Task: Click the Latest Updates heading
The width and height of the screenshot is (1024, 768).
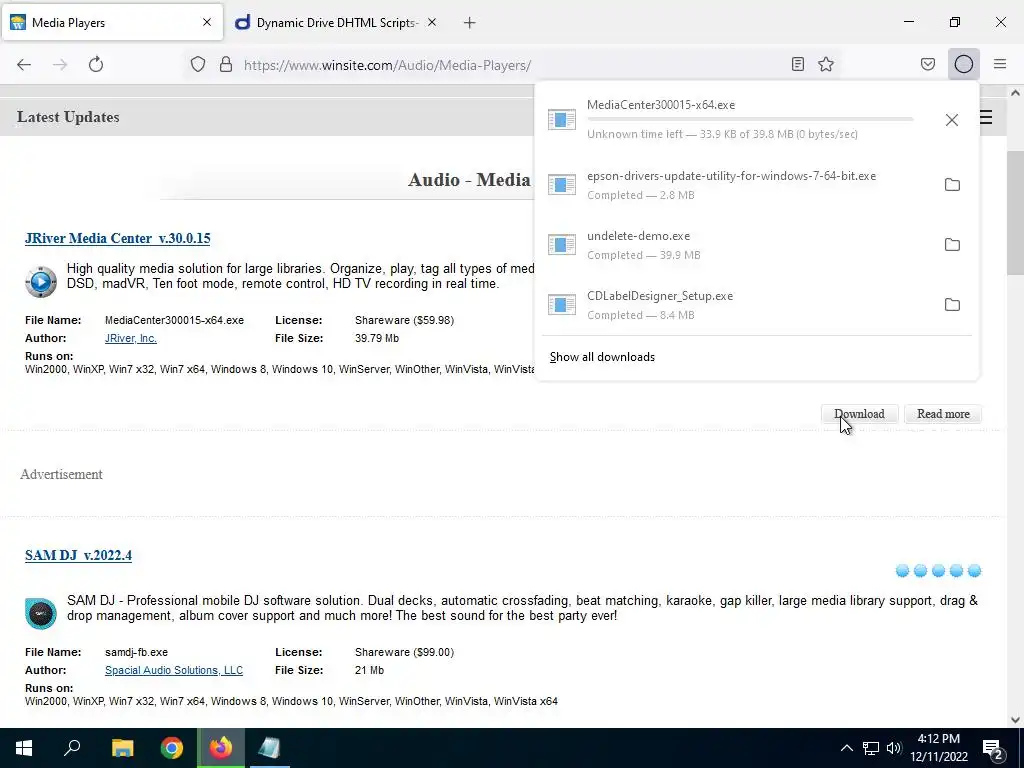Action: (68, 117)
